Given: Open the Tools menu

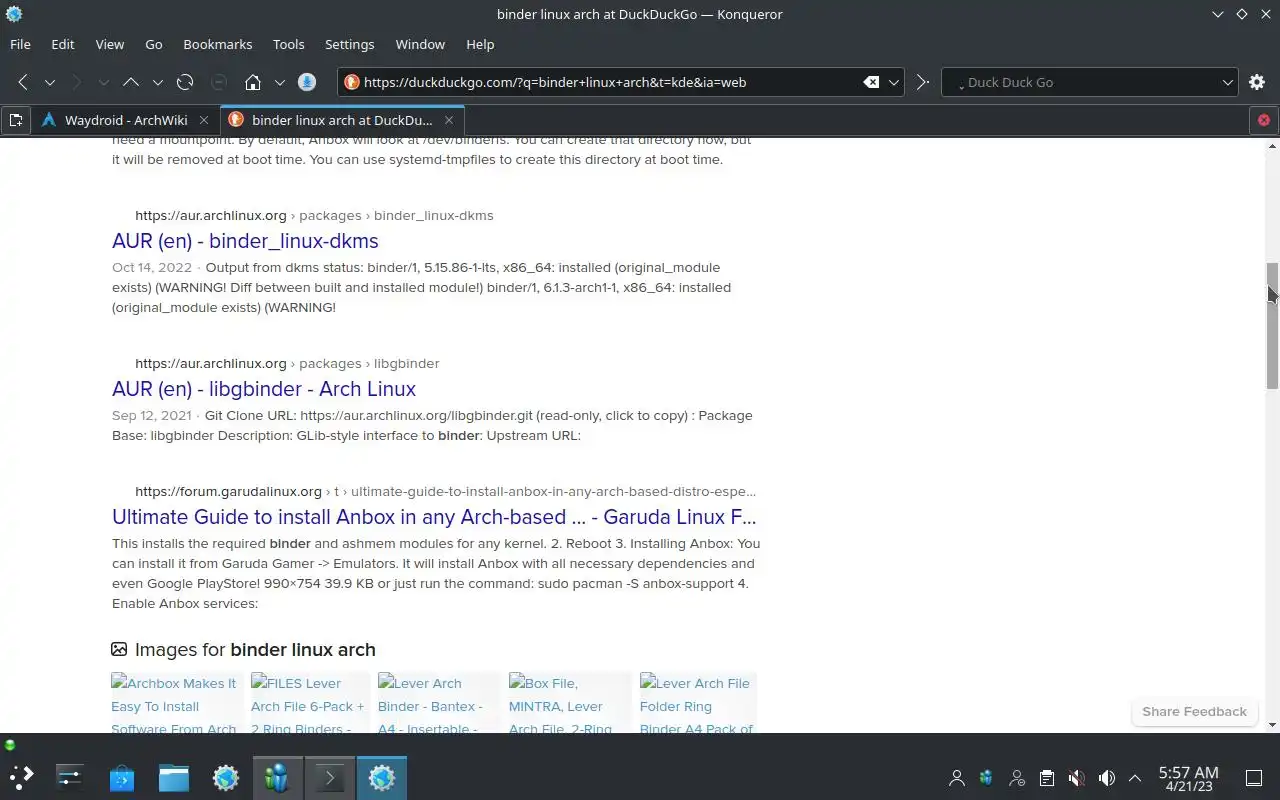Looking at the screenshot, I should pos(289,44).
